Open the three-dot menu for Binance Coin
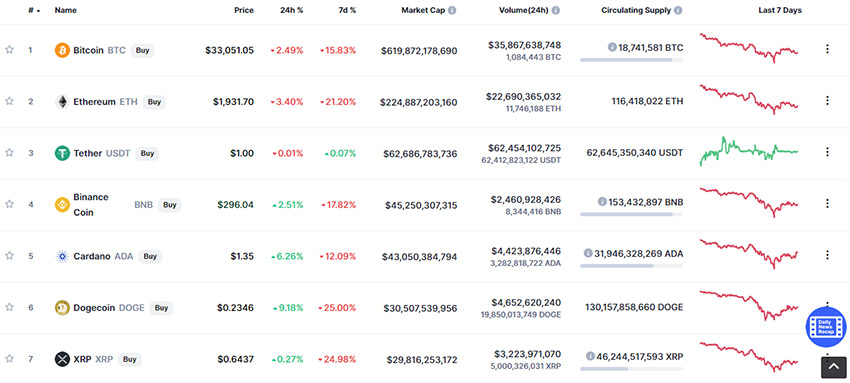 (827, 203)
